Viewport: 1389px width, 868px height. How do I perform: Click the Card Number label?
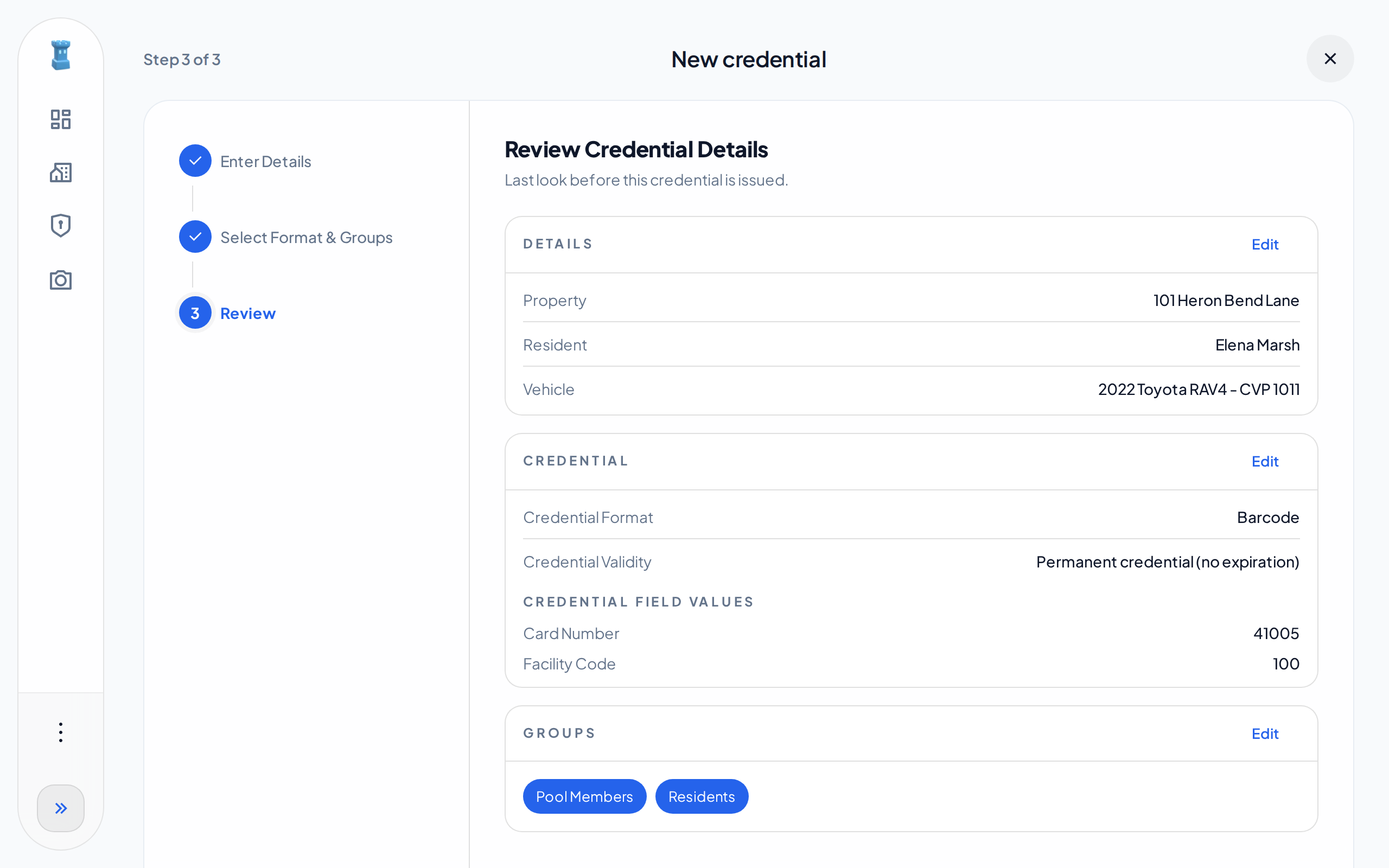pyautogui.click(x=571, y=633)
